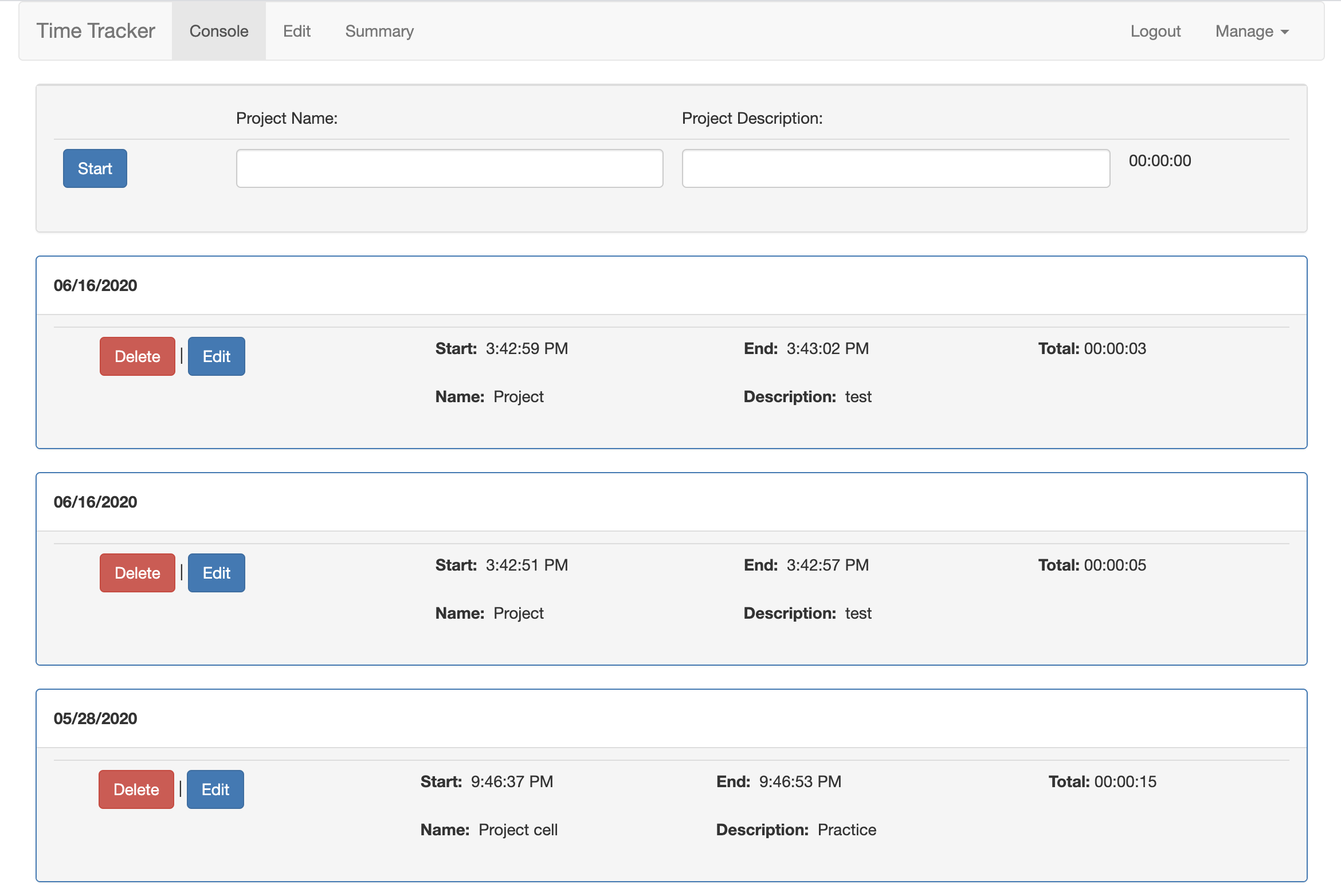Screen dimensions: 1341x896
Task: Focus the Project Description input field
Action: 896,168
